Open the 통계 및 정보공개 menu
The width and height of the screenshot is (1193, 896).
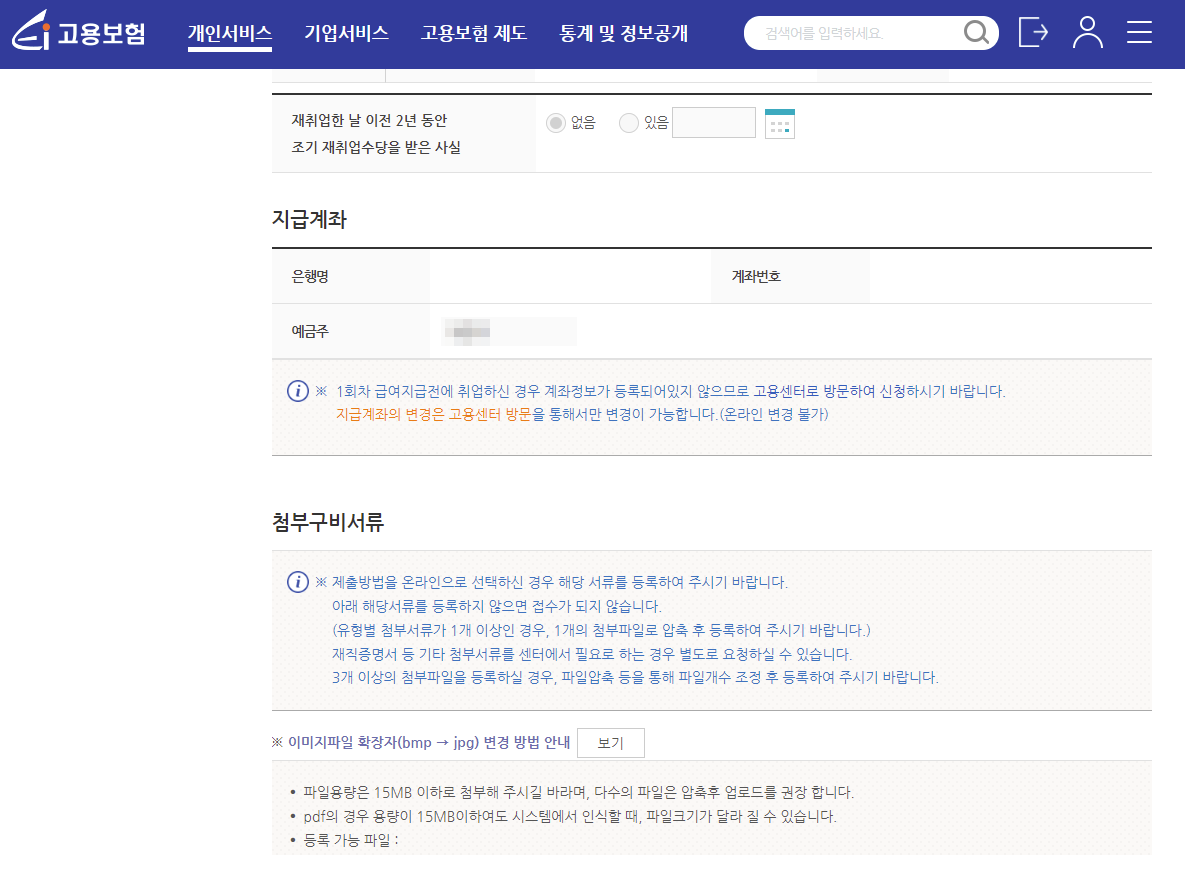click(625, 31)
